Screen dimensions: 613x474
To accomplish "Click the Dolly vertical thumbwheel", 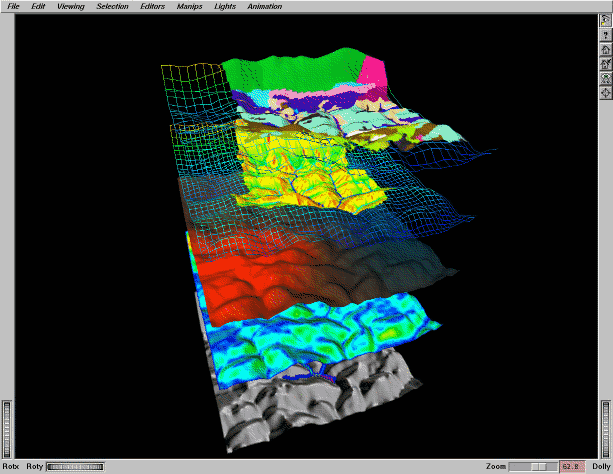I will (x=605, y=427).
